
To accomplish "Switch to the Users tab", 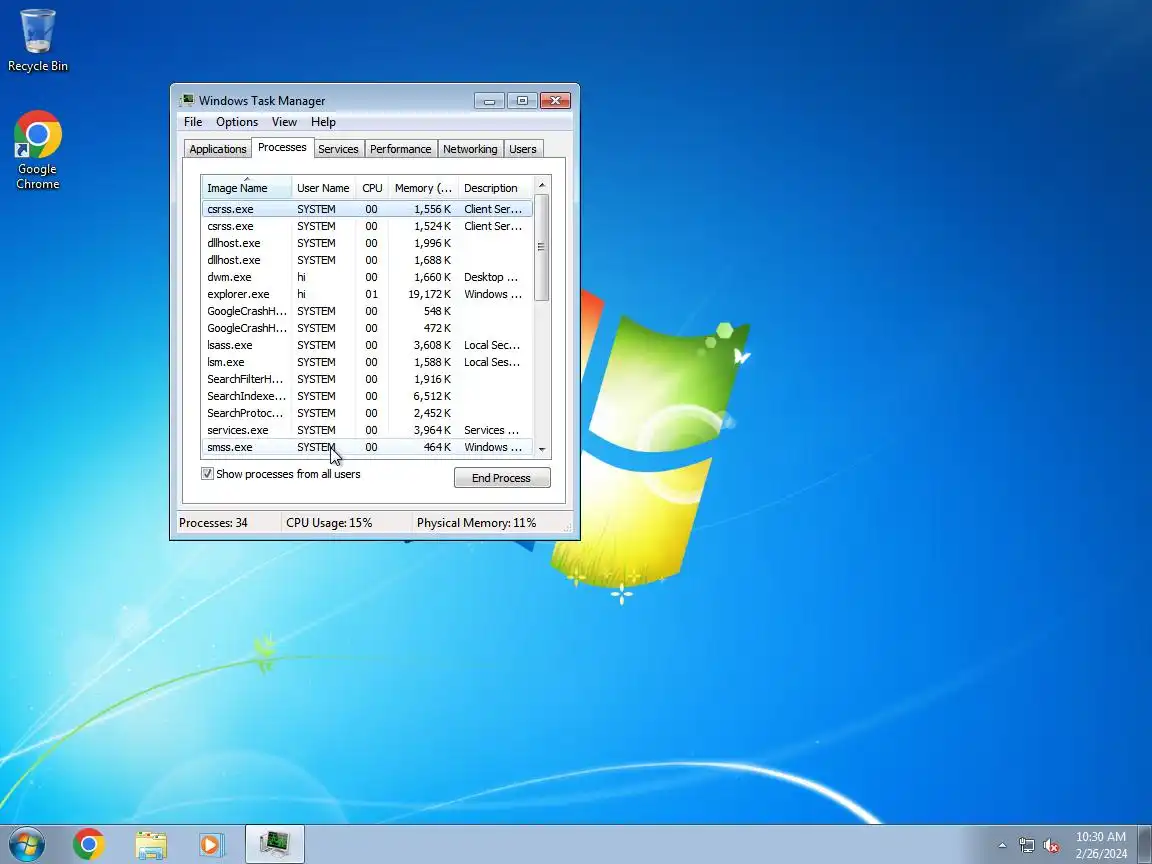I will click(x=522, y=149).
